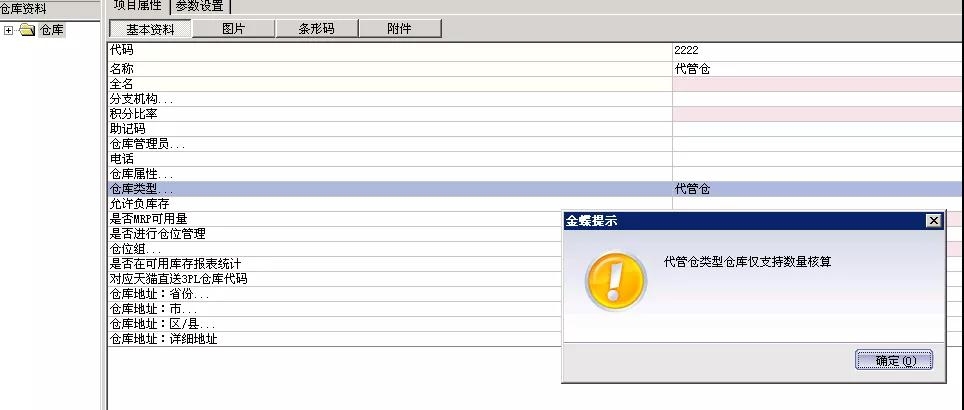Select the 仓库类型 row
Image resolution: width=964 pixels, height=410 pixels.
(x=390, y=189)
